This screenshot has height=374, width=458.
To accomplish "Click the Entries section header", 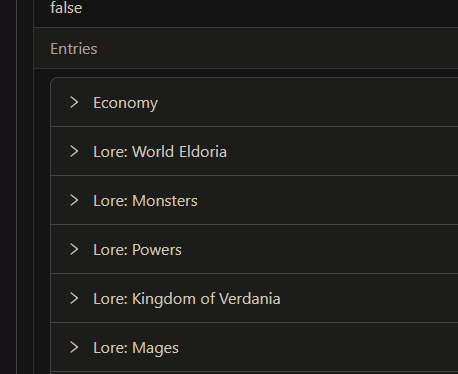I will 74,49.
